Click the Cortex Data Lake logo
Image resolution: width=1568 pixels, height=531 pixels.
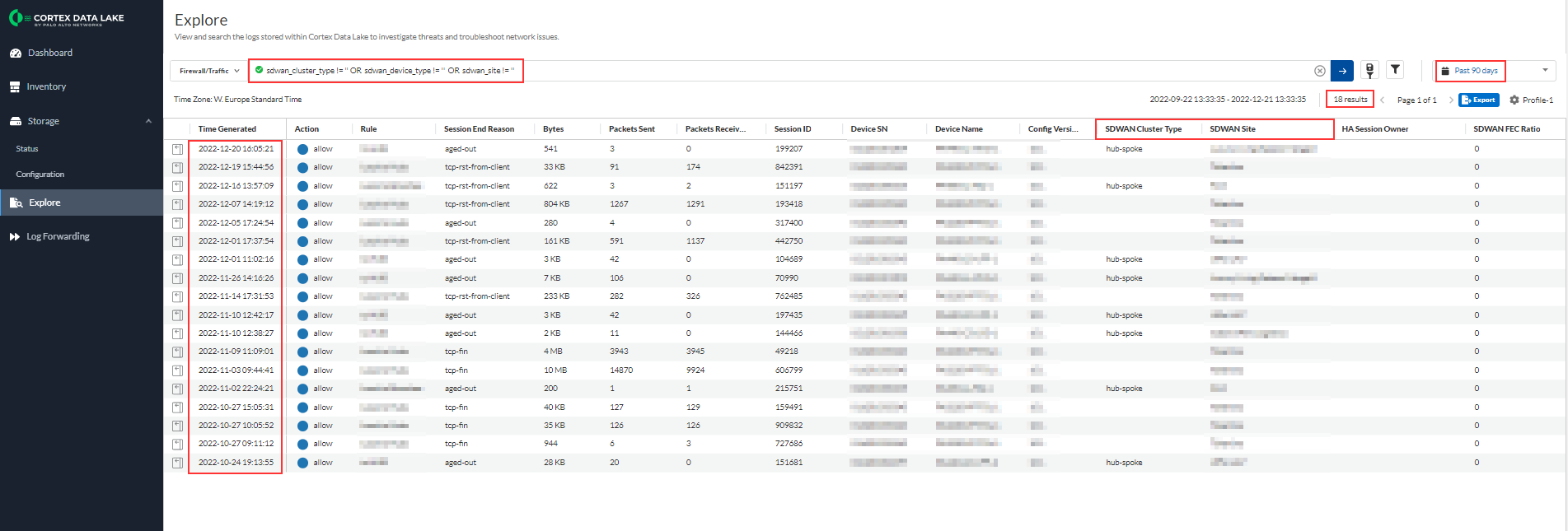[x=66, y=18]
